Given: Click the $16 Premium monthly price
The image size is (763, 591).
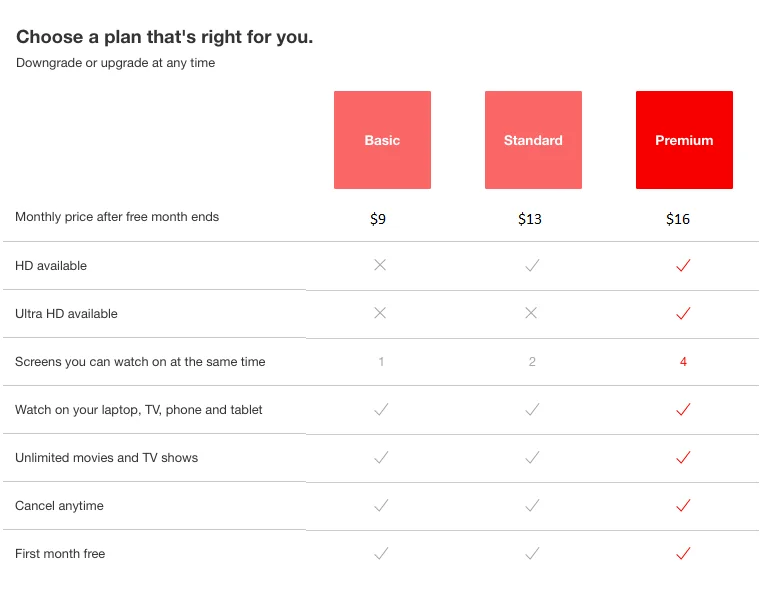Looking at the screenshot, I should point(678,219).
